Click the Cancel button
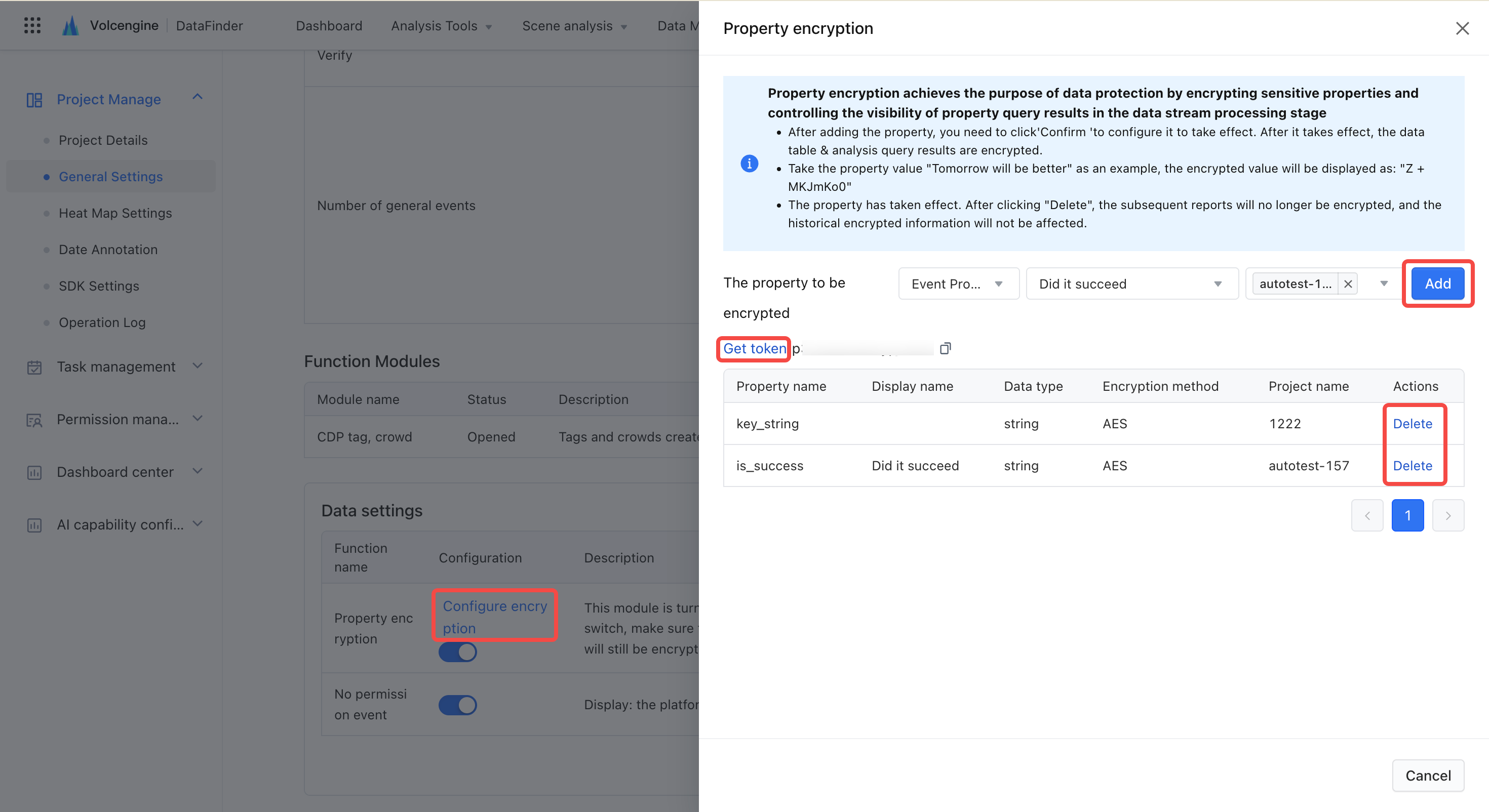This screenshot has height=812, width=1489. tap(1428, 776)
